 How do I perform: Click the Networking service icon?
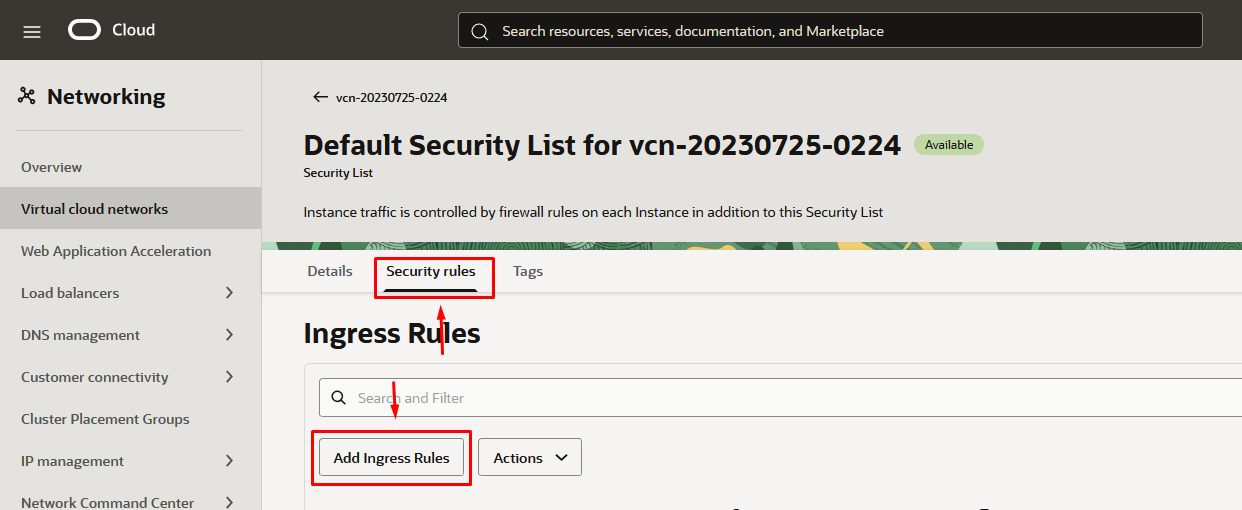(27, 96)
